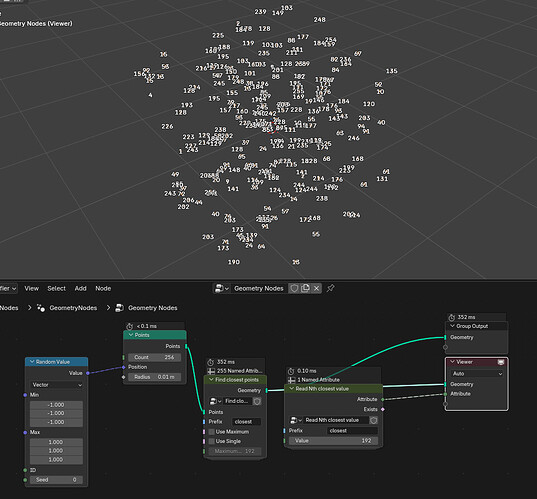Open the Vector data type dropdown

coord(57,385)
